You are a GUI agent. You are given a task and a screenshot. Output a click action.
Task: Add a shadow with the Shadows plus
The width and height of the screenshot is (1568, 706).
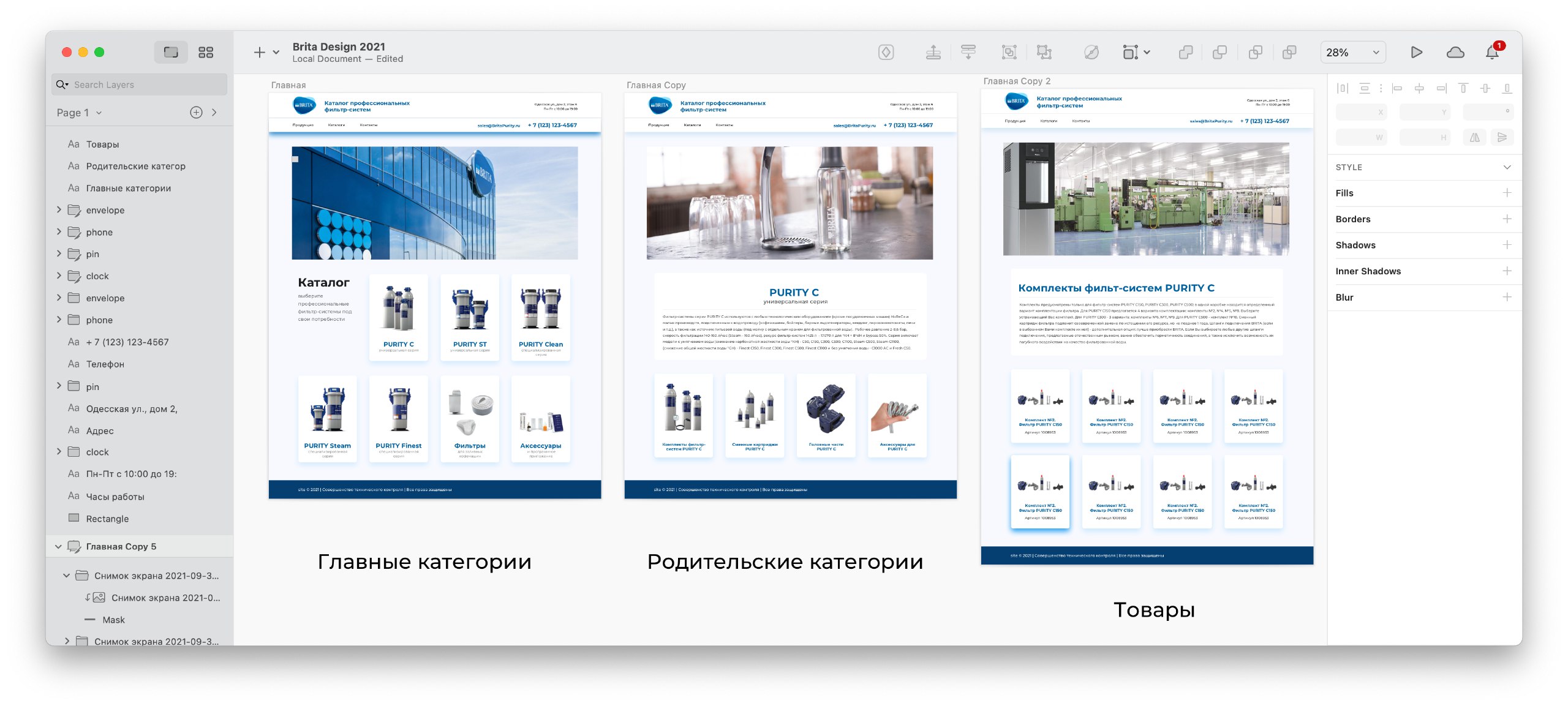pyautogui.click(x=1507, y=245)
